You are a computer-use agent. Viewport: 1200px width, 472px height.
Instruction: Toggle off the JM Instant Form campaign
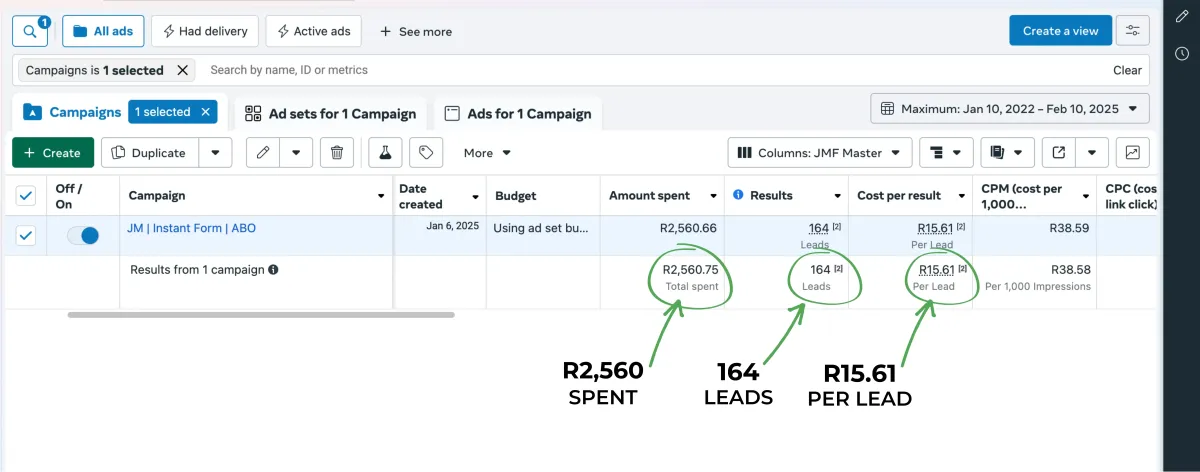[83, 236]
